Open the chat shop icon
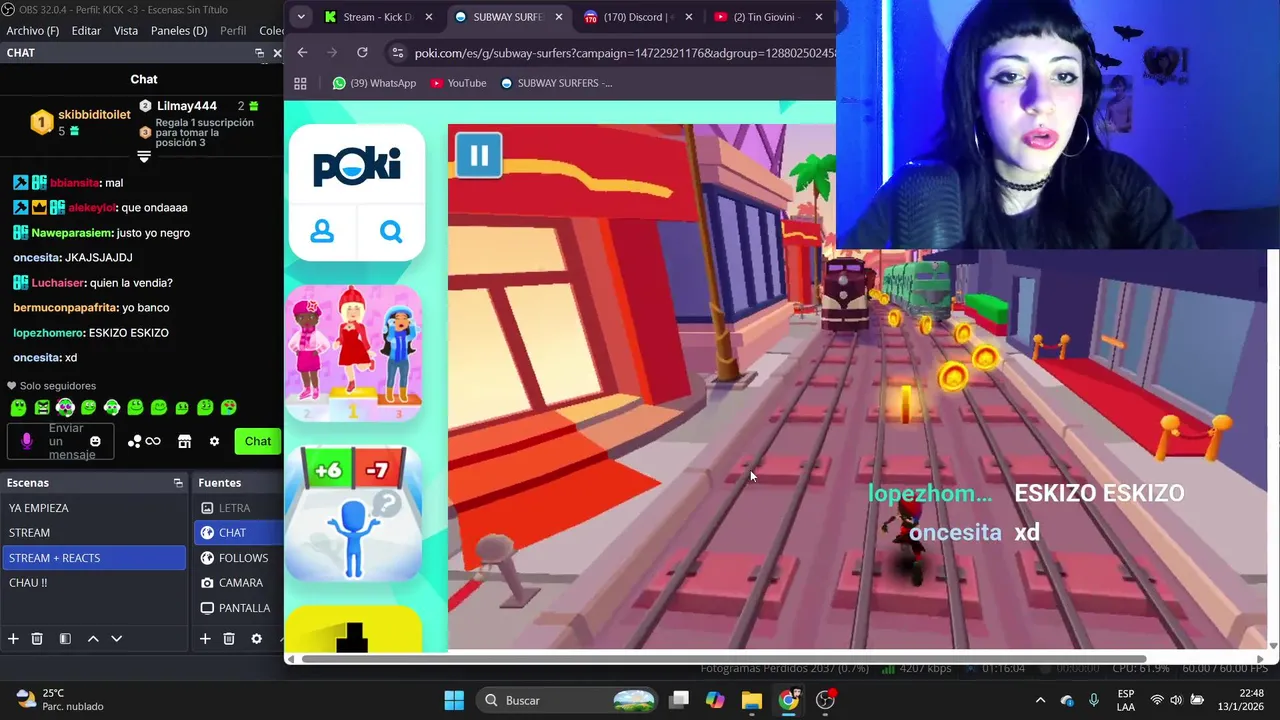The width and height of the screenshot is (1280, 720). coord(184,441)
